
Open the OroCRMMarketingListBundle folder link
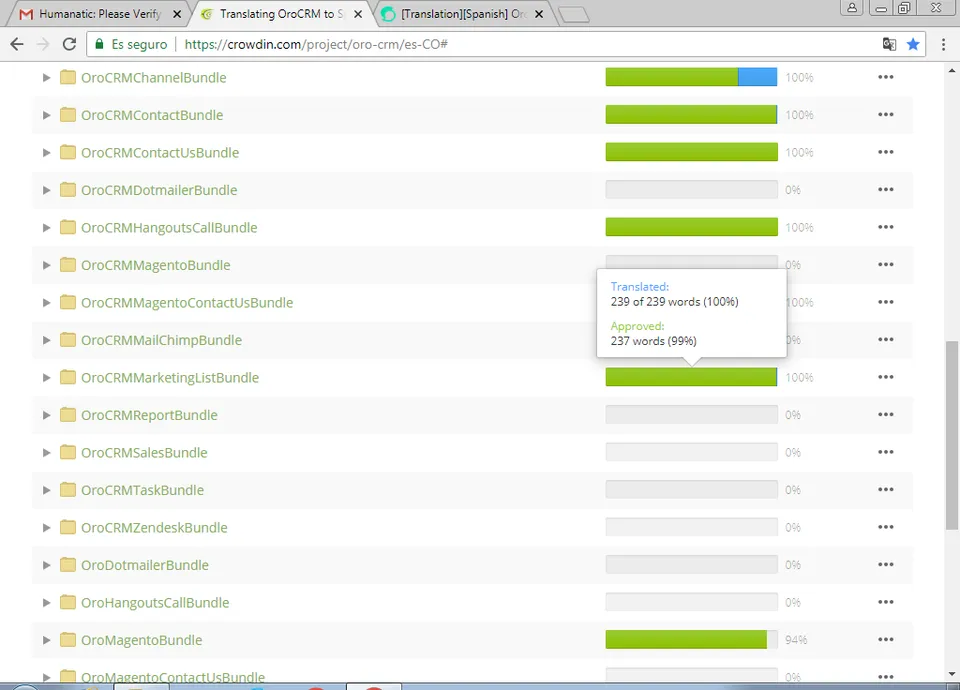170,378
